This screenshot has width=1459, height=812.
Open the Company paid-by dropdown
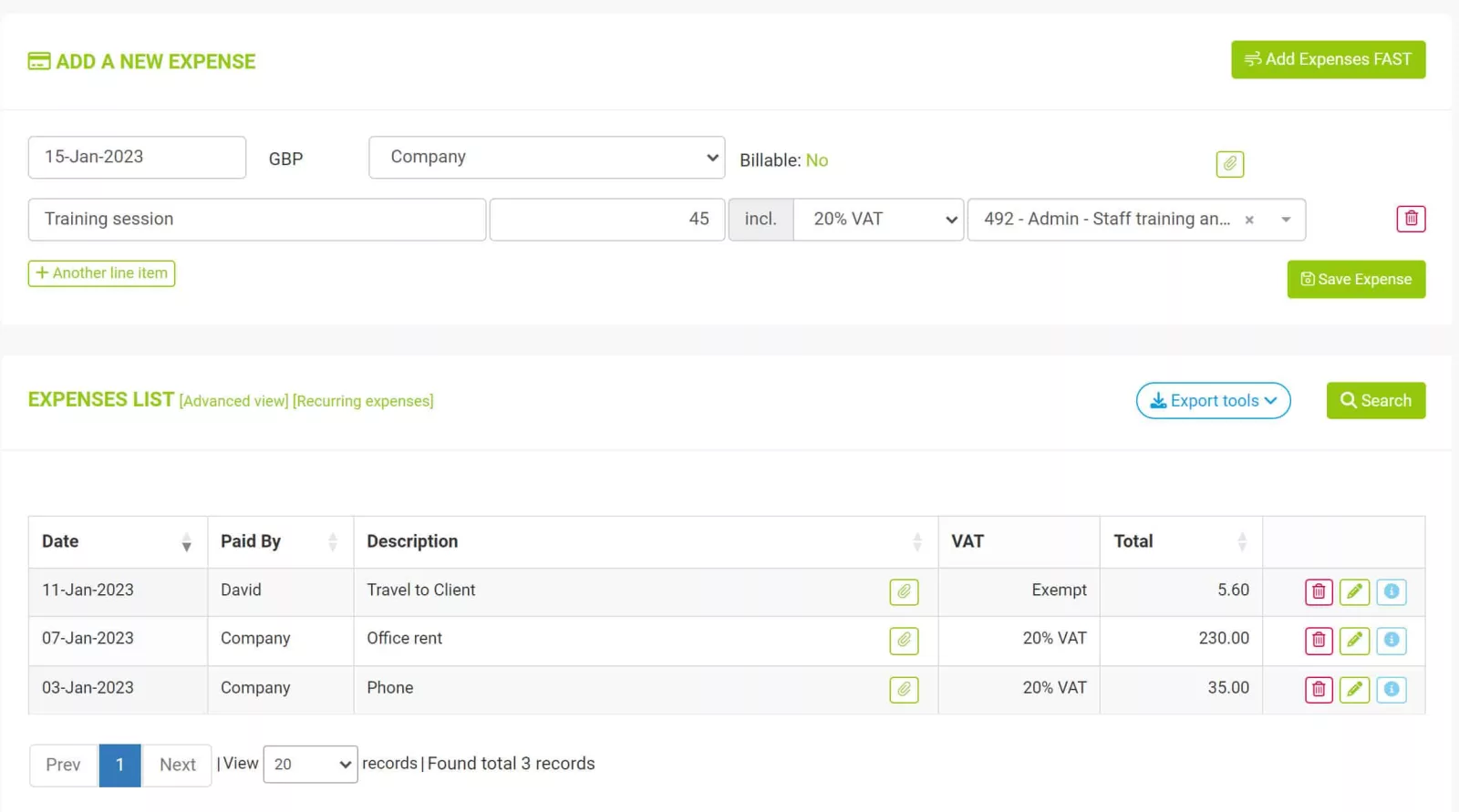546,157
